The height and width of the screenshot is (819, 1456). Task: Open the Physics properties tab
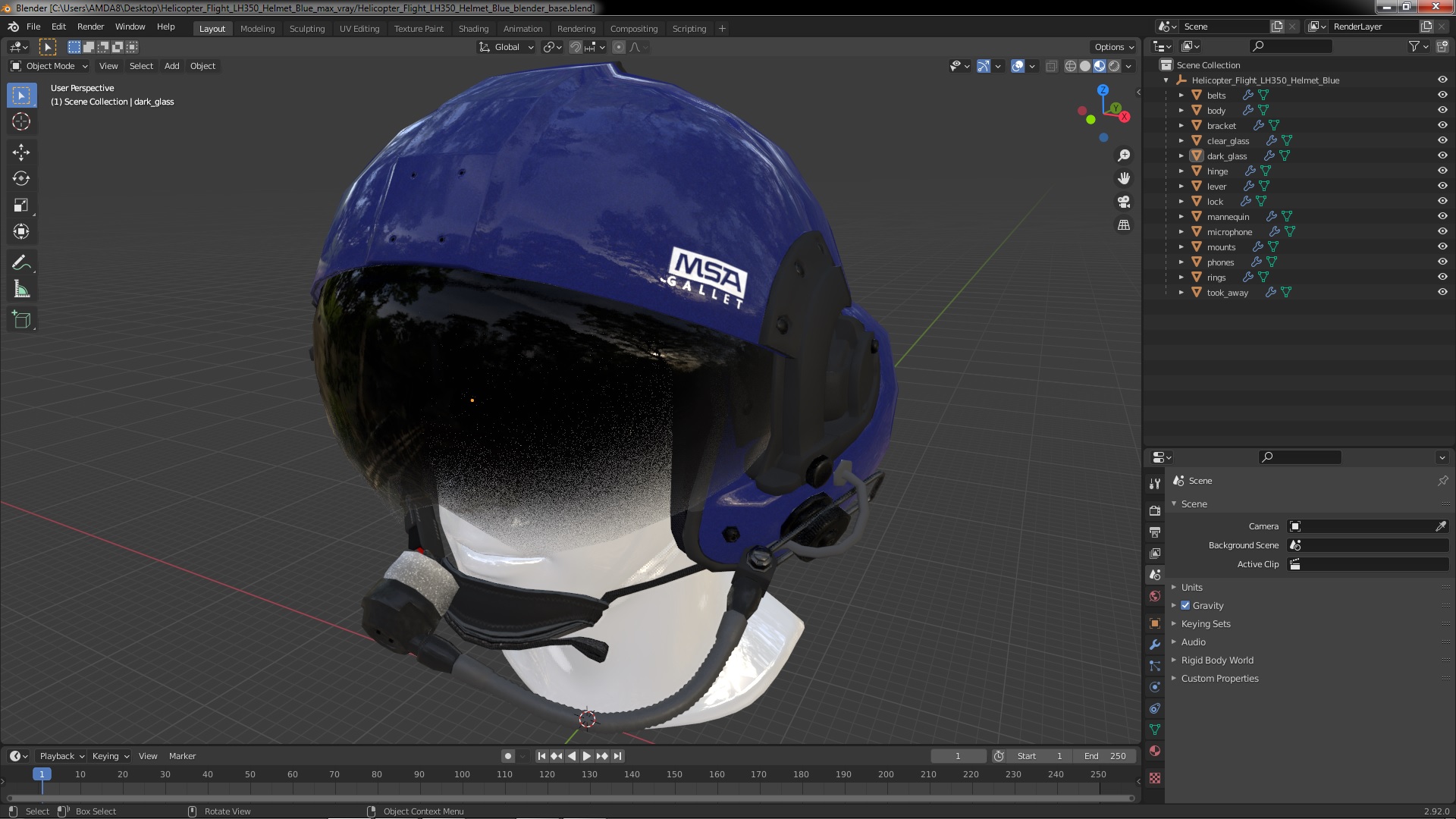[x=1155, y=687]
